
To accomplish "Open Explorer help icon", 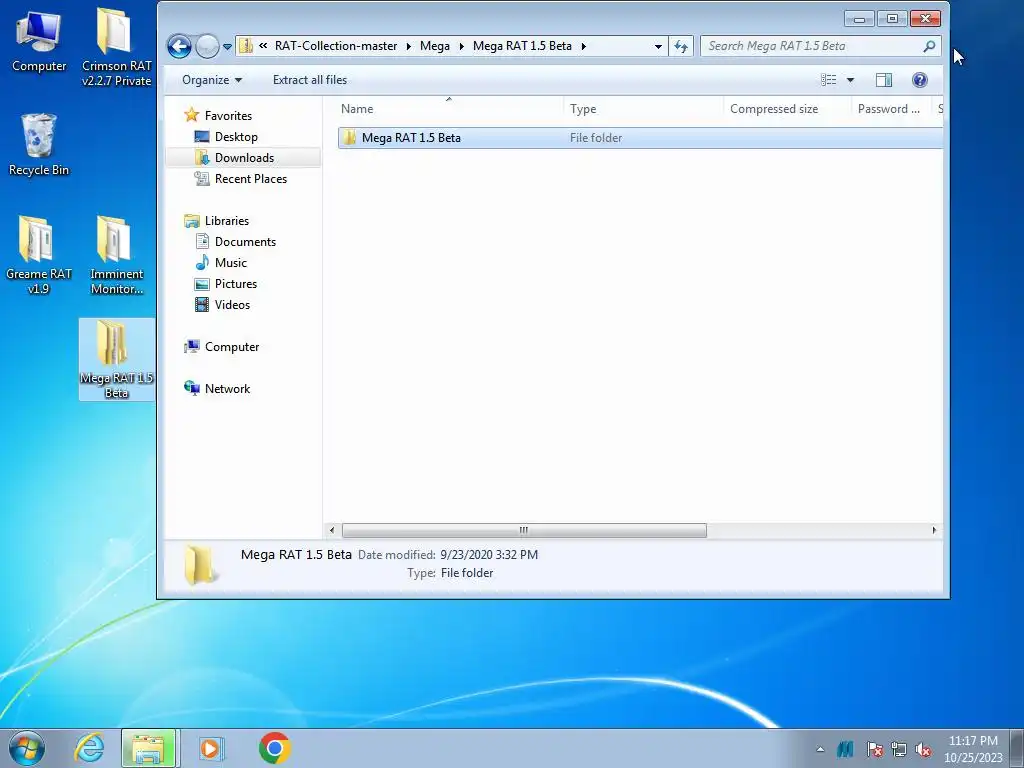I will point(920,80).
